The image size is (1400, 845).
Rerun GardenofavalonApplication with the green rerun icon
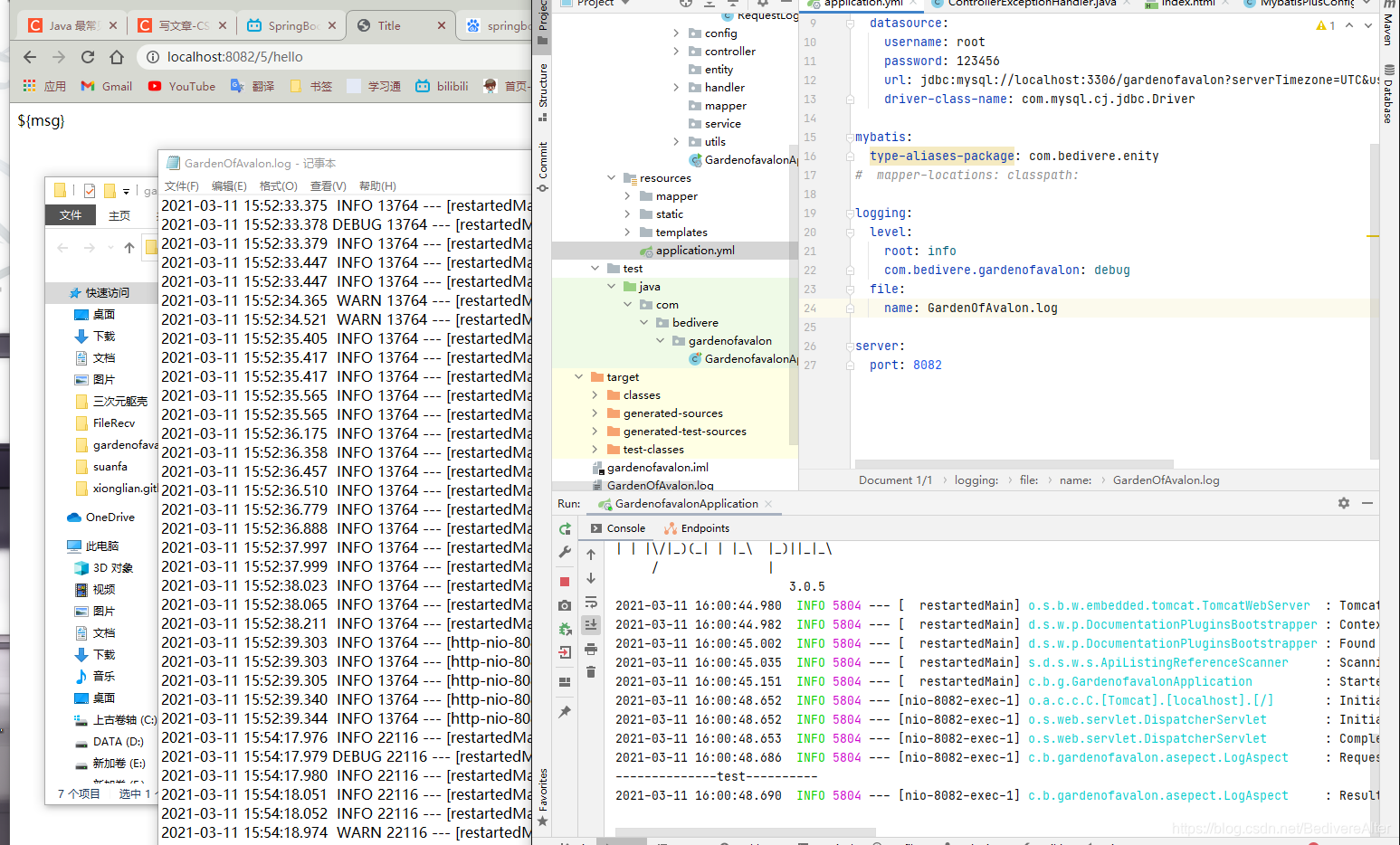tap(565, 529)
